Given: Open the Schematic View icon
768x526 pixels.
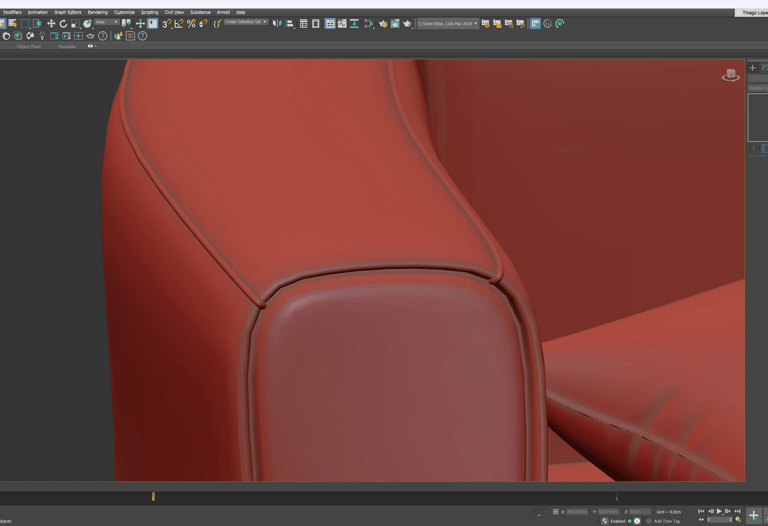Looking at the screenshot, I should pos(354,24).
